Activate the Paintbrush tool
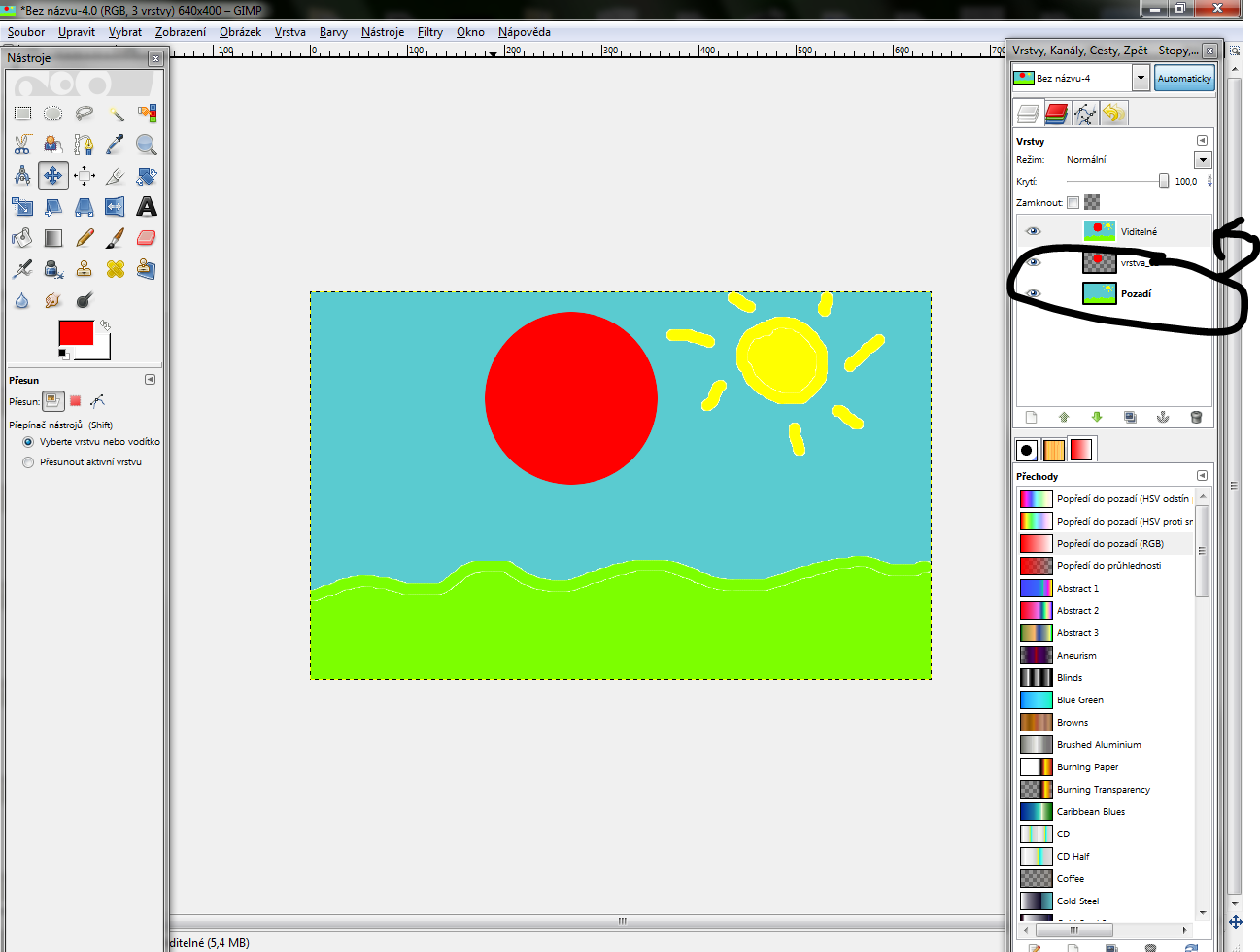 tap(116, 238)
